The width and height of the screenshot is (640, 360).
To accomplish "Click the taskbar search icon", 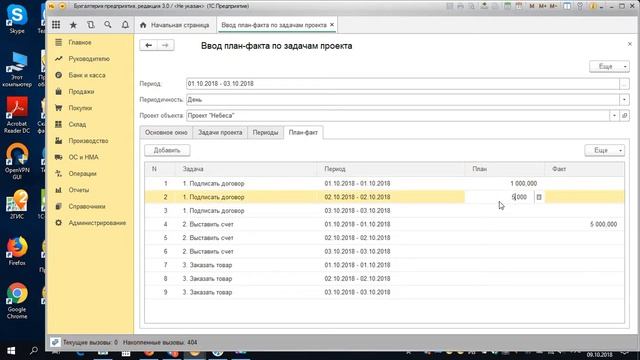I will point(34,350).
